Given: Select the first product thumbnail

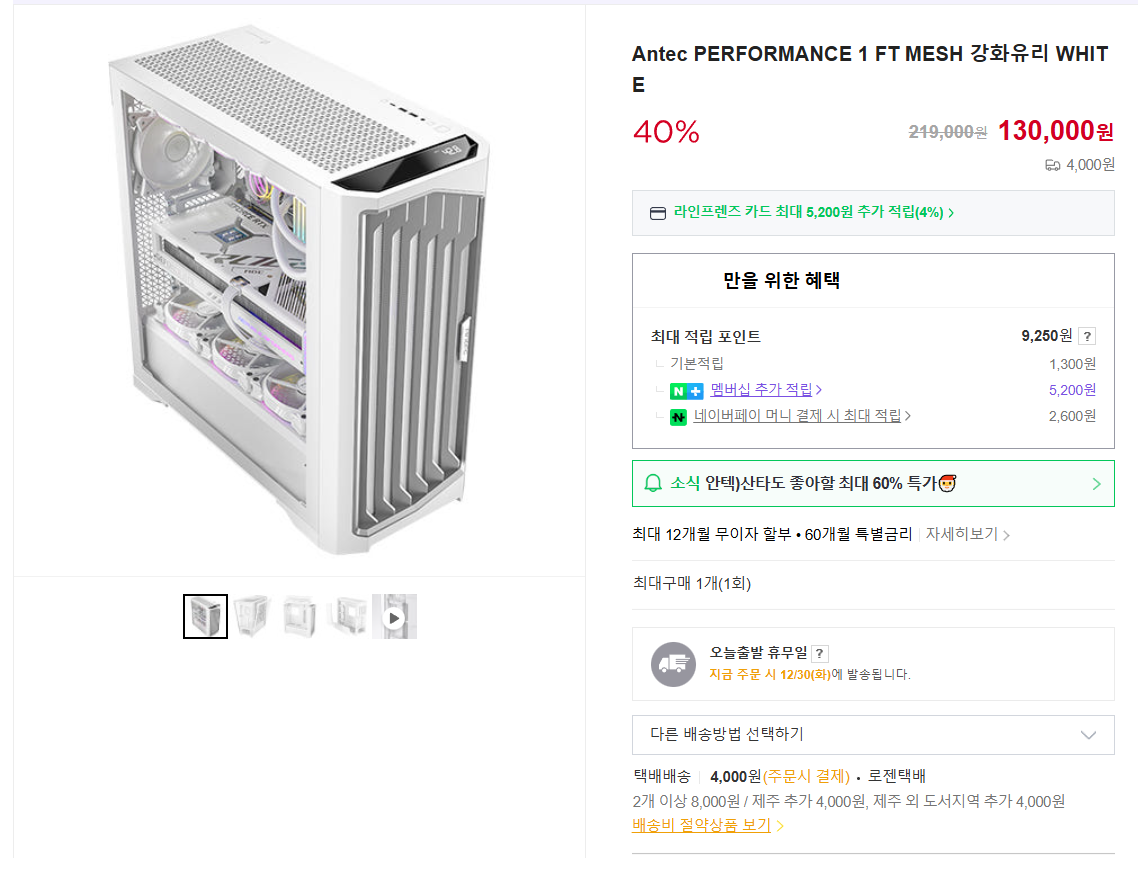Looking at the screenshot, I should pyautogui.click(x=205, y=616).
